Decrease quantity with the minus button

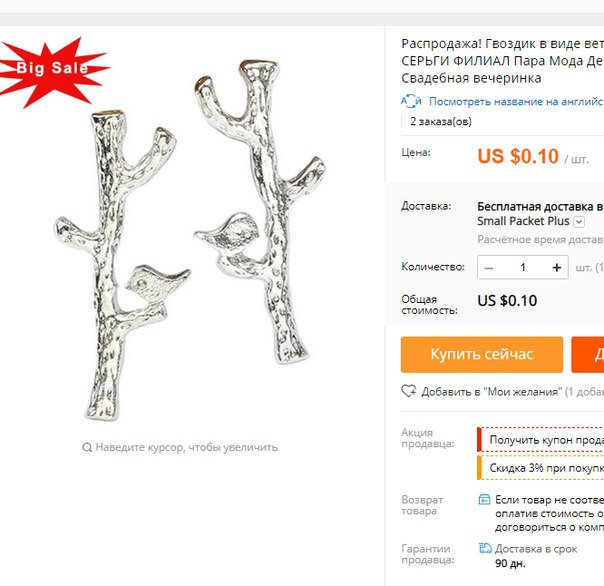click(489, 268)
